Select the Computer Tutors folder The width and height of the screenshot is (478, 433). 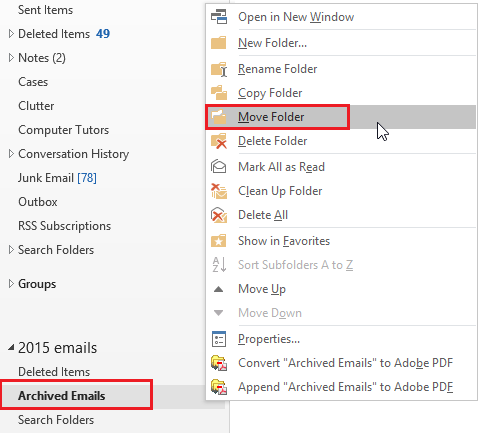64,130
